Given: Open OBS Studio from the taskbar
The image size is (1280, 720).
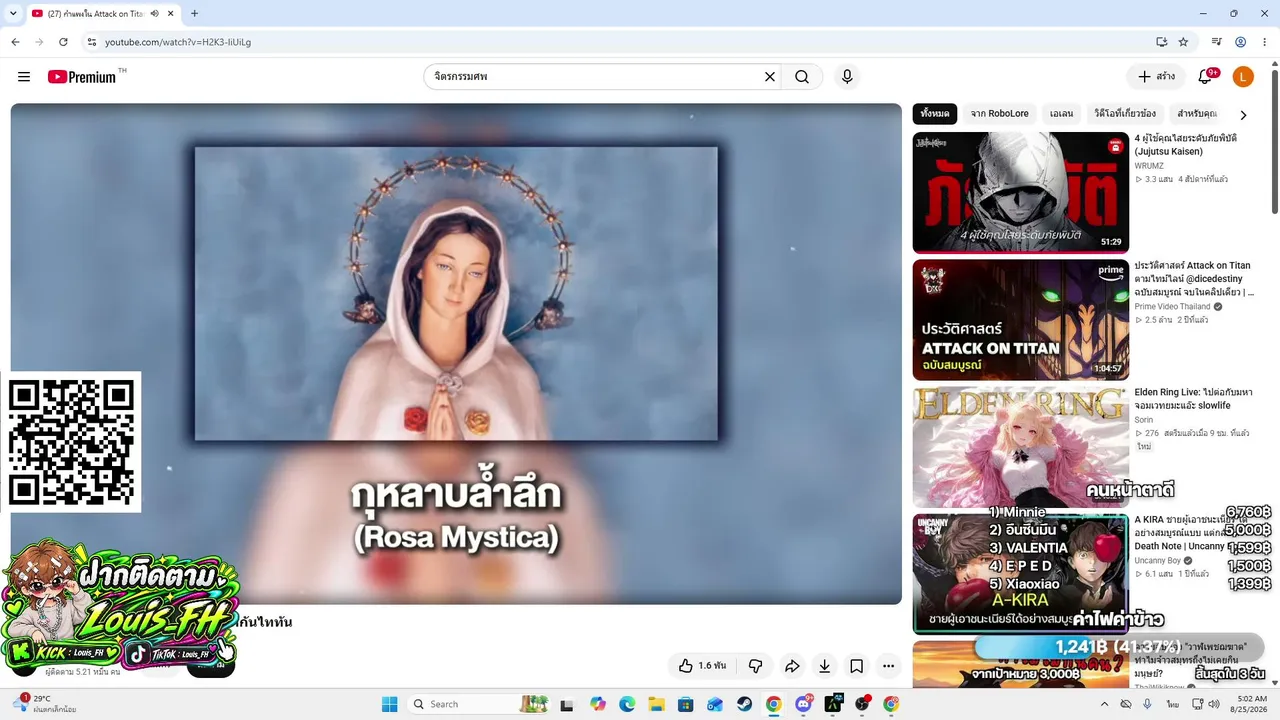Looking at the screenshot, I should 862,704.
